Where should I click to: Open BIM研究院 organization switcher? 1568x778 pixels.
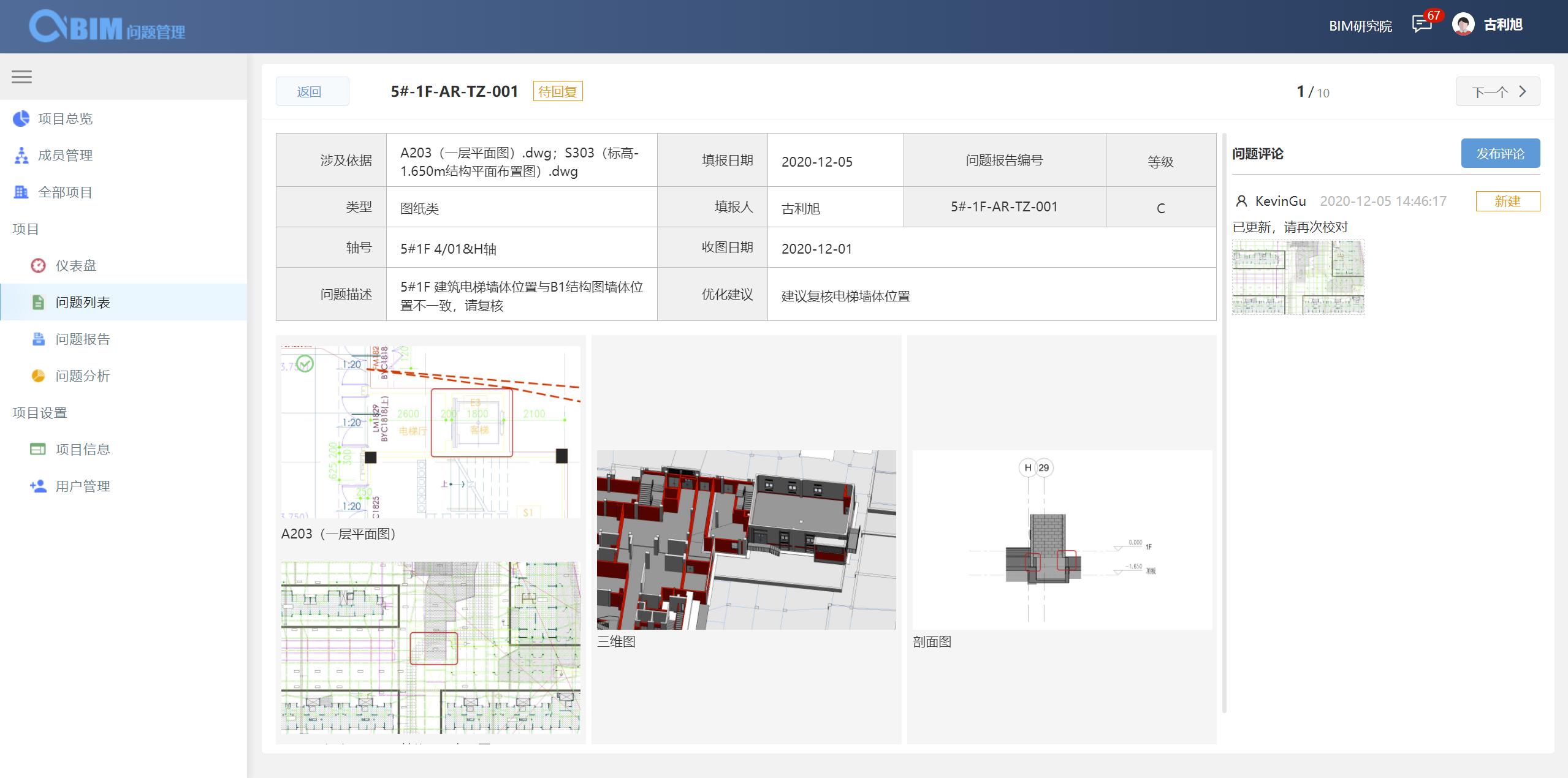click(1360, 26)
